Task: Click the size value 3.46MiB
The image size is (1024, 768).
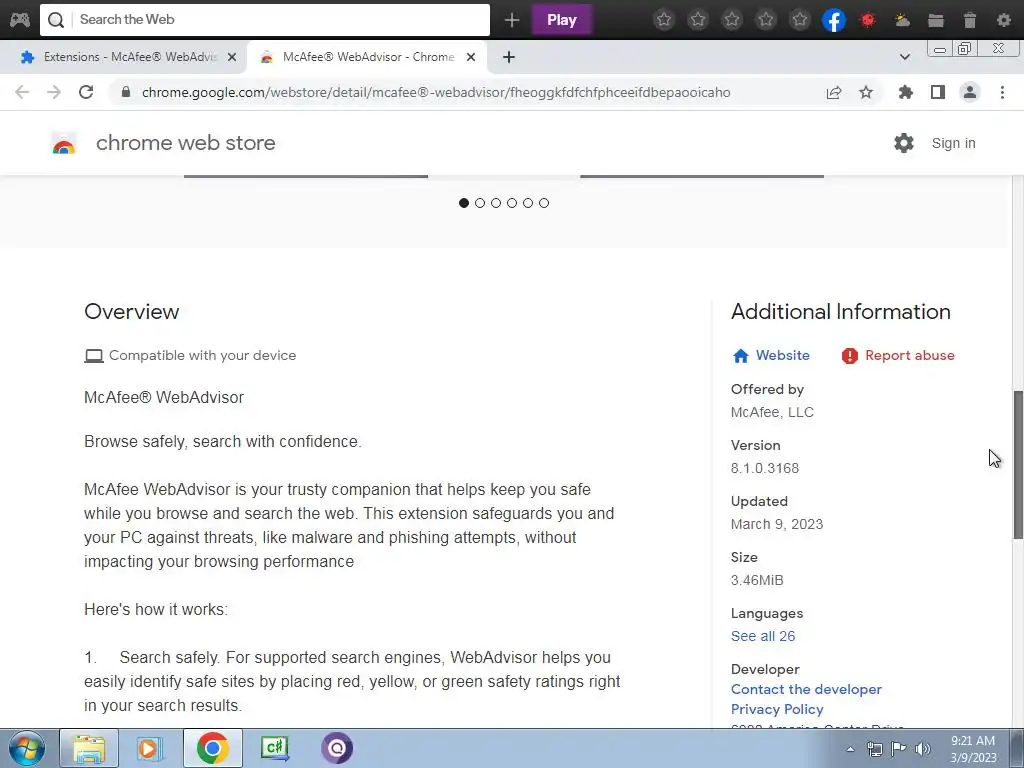Action: [x=757, y=580]
